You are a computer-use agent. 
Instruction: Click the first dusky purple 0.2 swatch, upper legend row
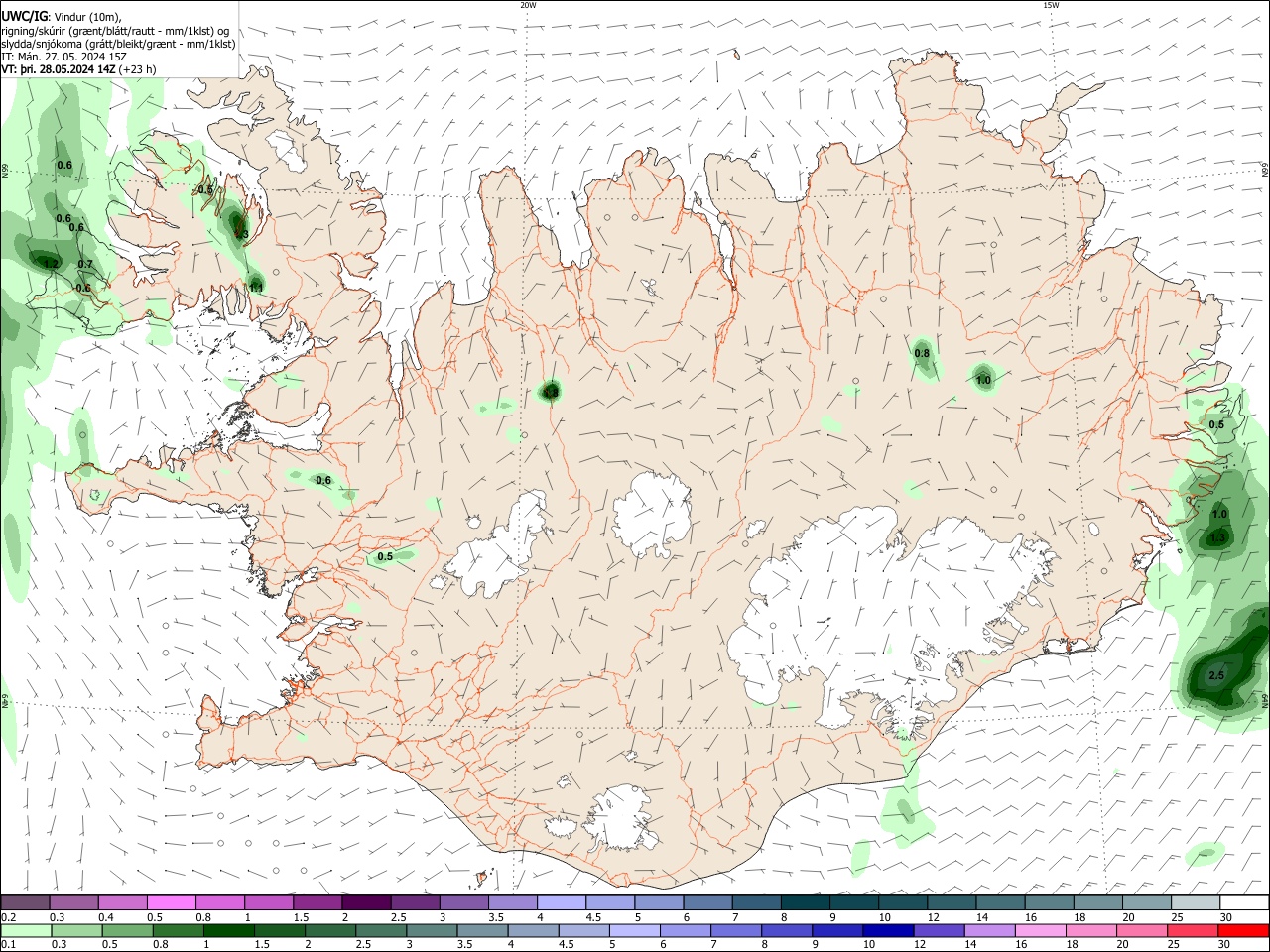click(x=25, y=903)
